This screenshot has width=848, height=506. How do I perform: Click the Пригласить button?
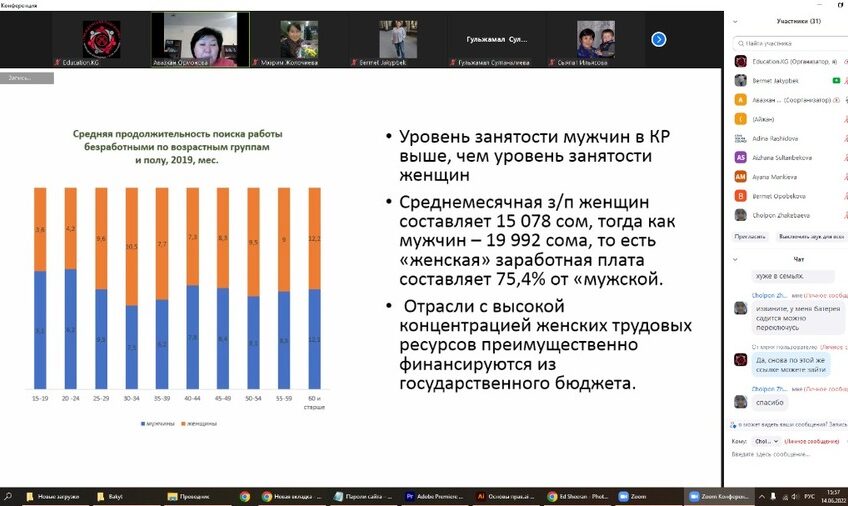(750, 237)
